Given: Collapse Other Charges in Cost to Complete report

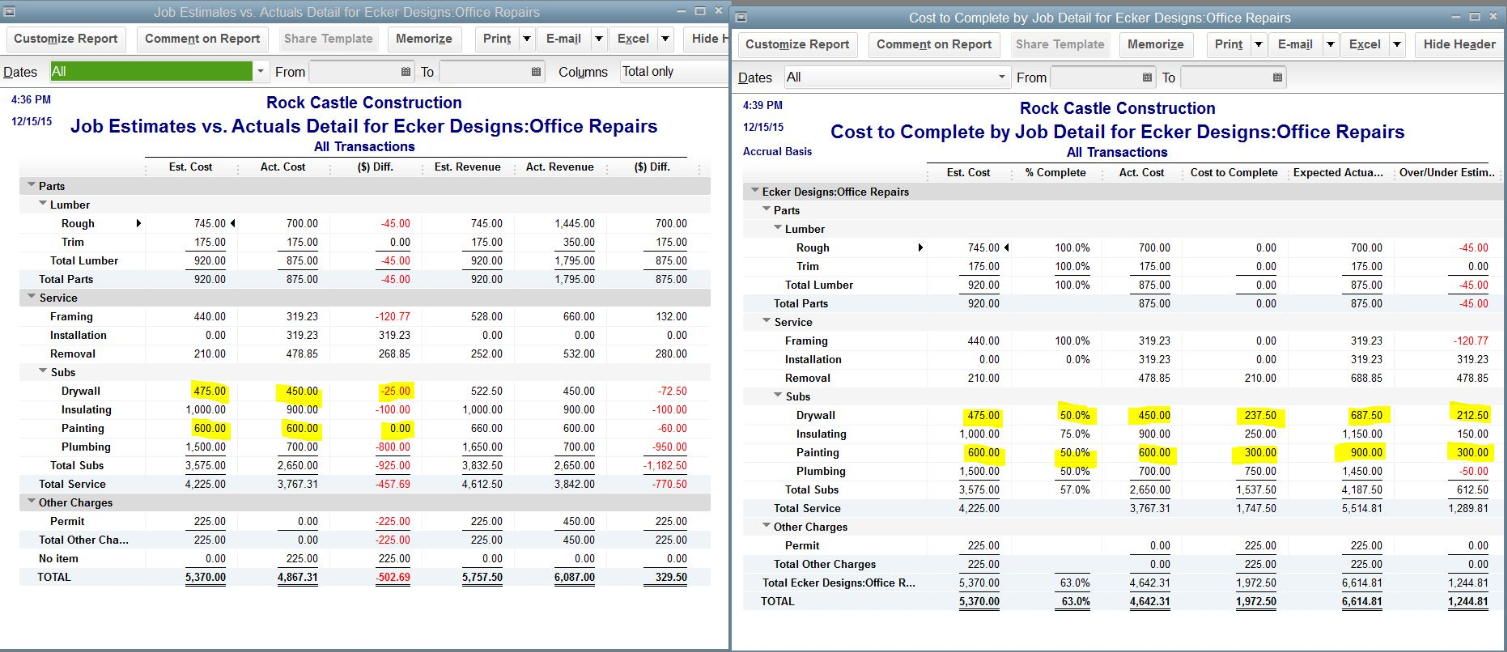Looking at the screenshot, I should point(766,527).
